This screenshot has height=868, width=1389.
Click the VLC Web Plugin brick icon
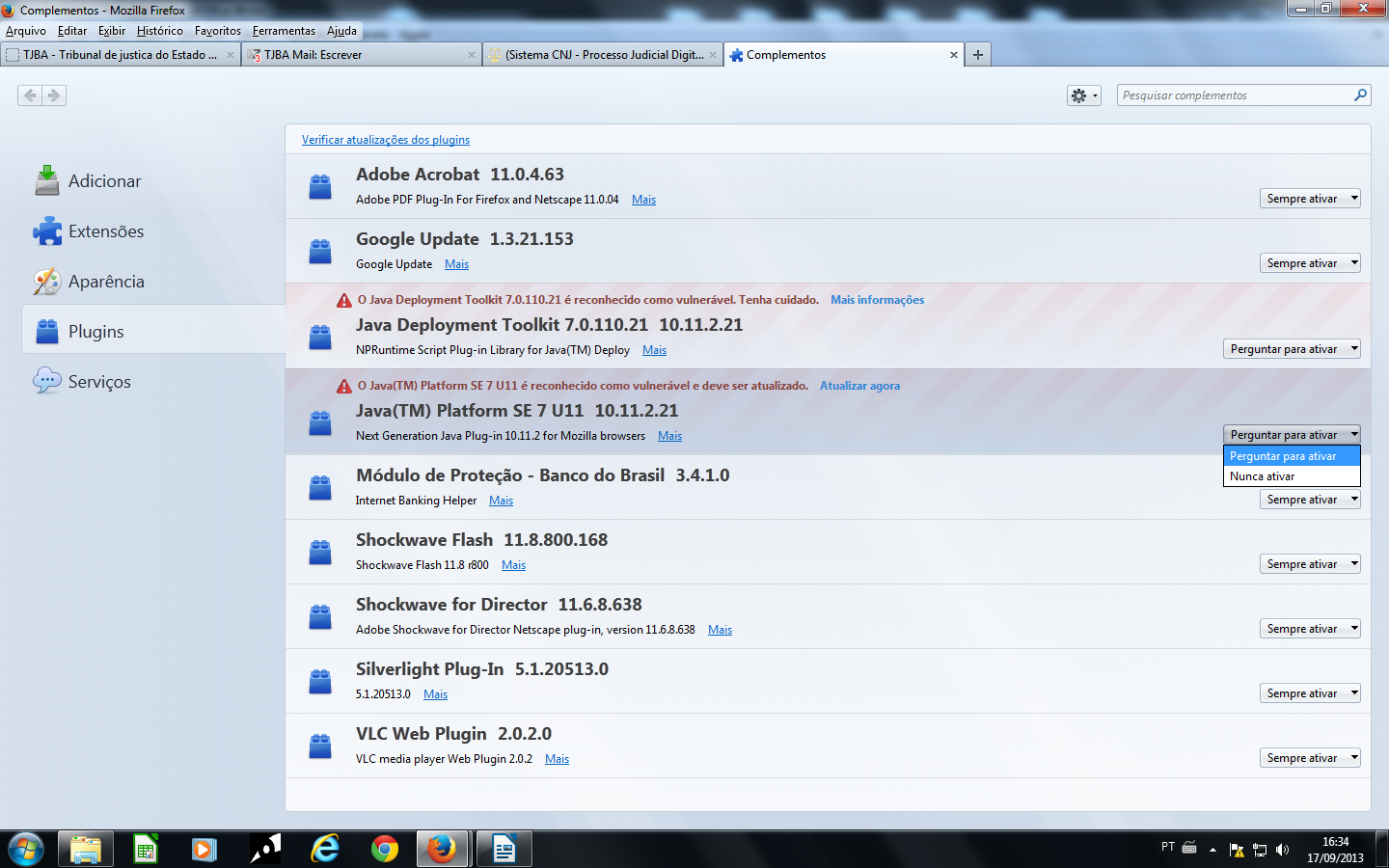(320, 746)
